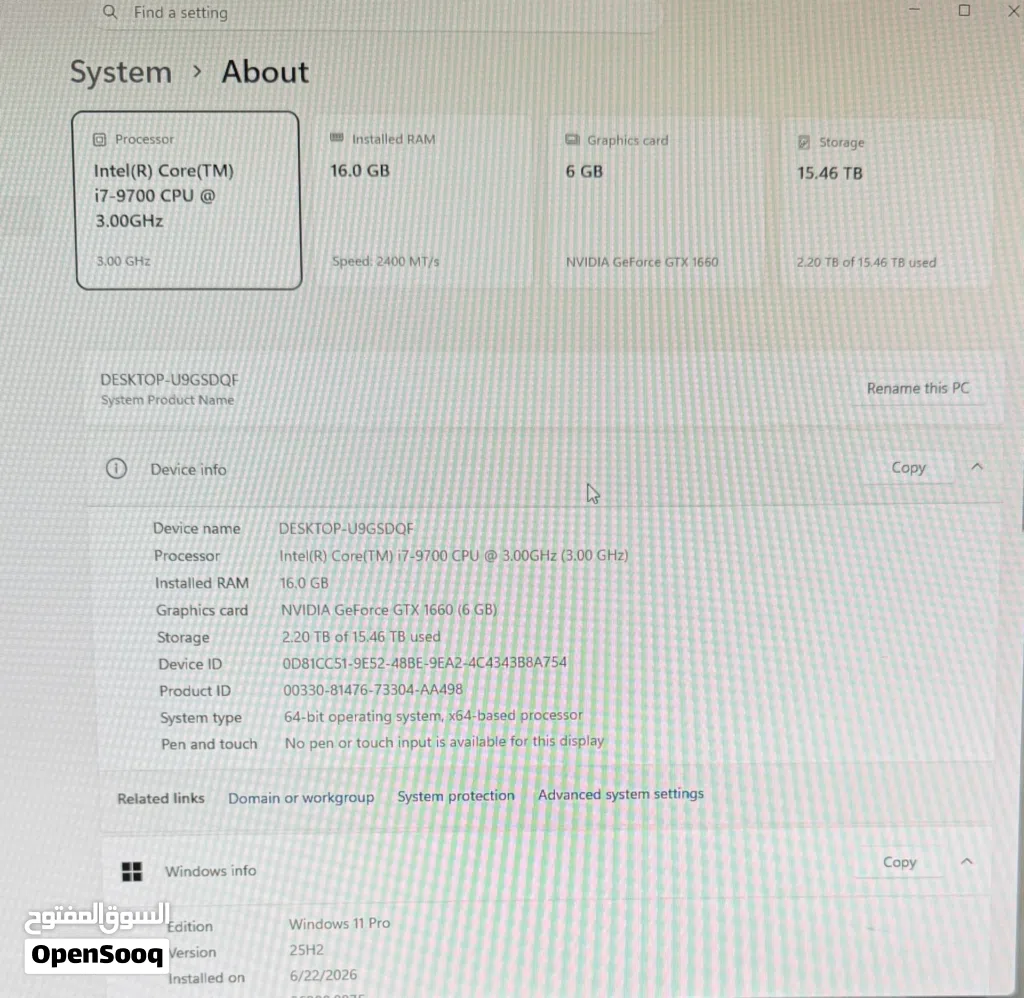Open System protection link
This screenshot has width=1024, height=998.
(x=456, y=796)
